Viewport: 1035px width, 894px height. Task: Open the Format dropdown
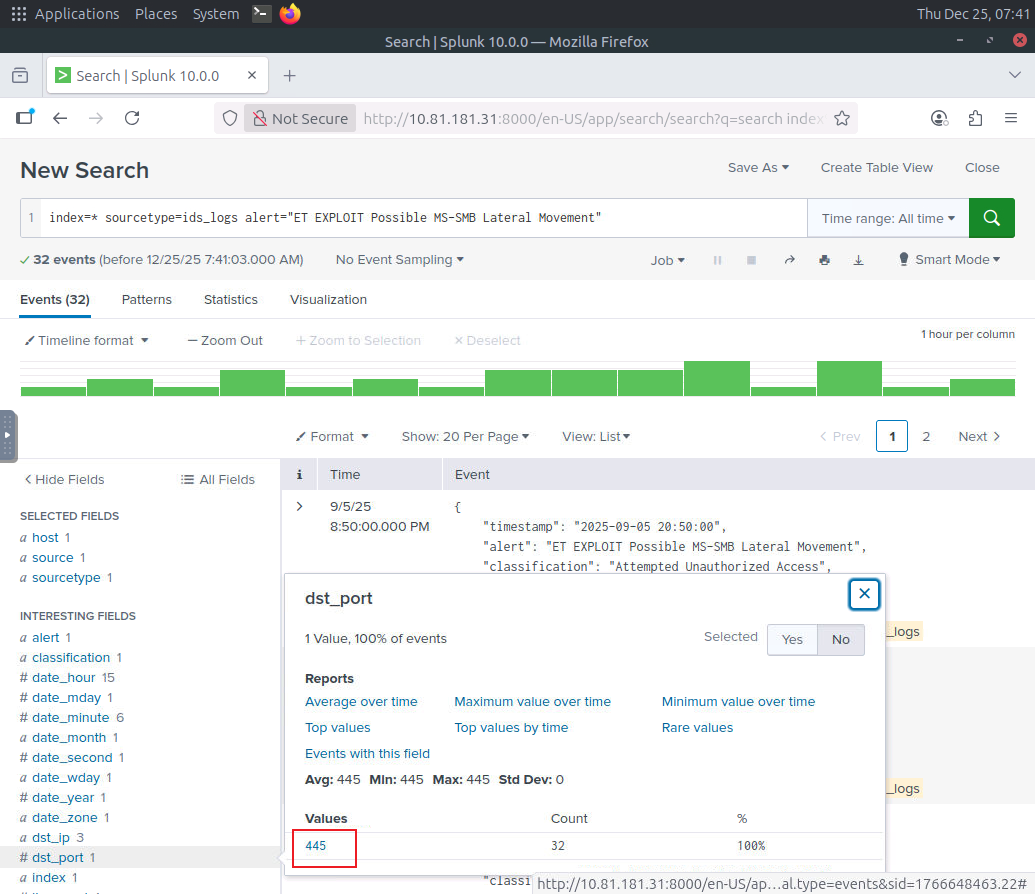332,436
